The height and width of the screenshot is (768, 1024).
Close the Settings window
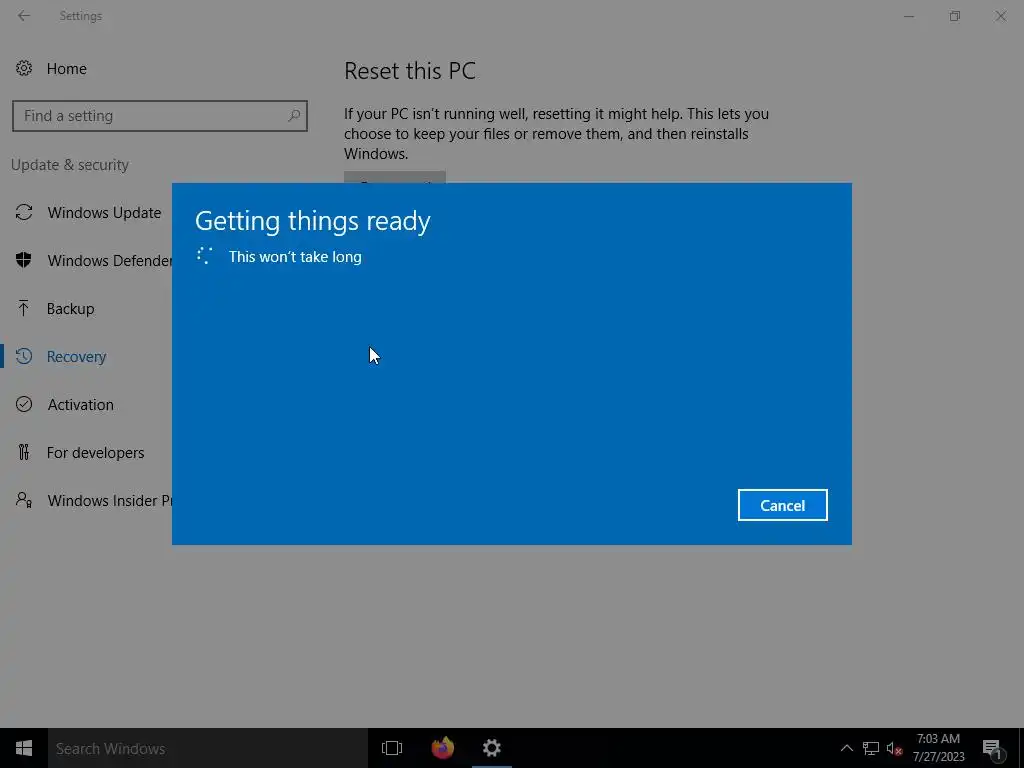tap(1000, 16)
